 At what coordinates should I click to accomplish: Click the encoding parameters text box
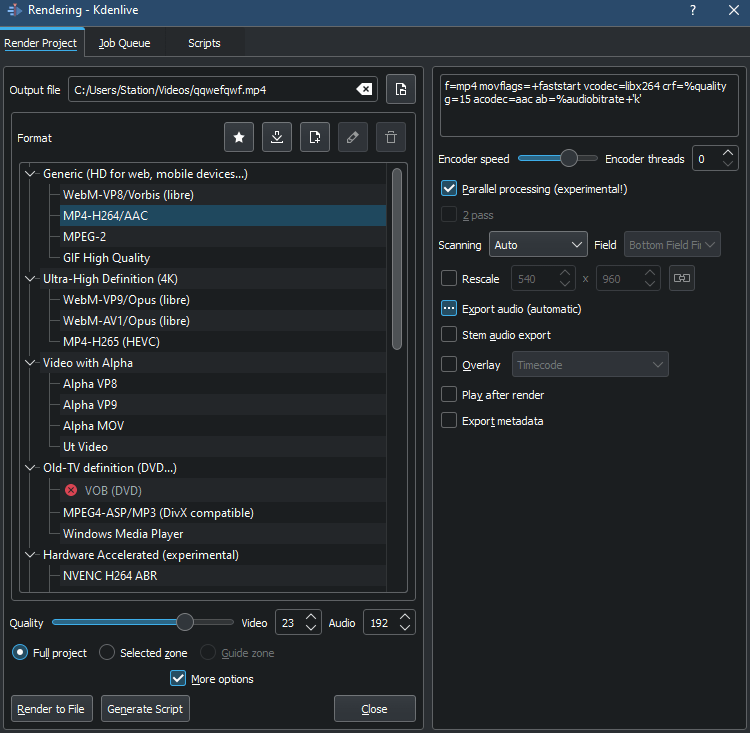point(589,105)
